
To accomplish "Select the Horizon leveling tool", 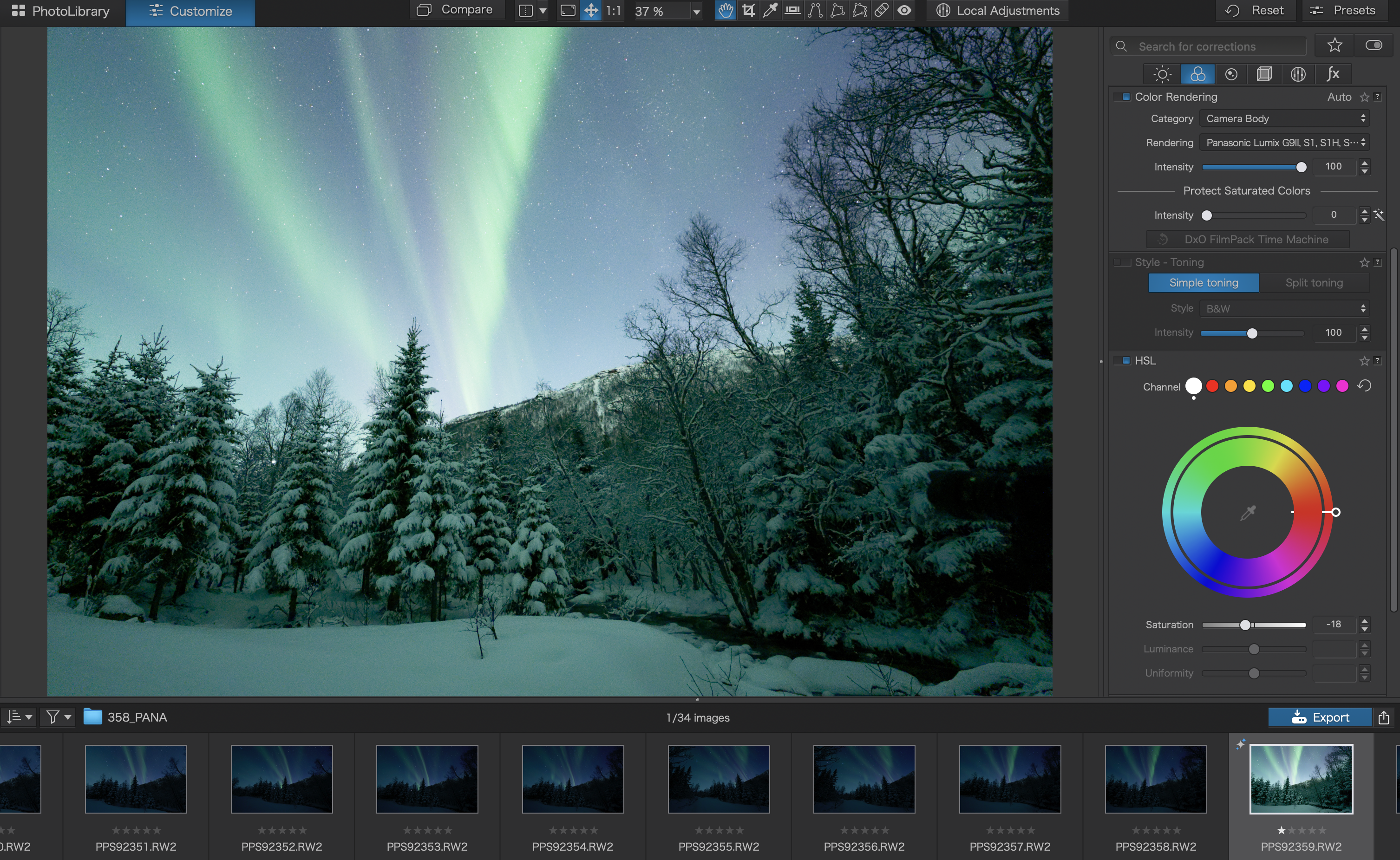I will (x=792, y=10).
